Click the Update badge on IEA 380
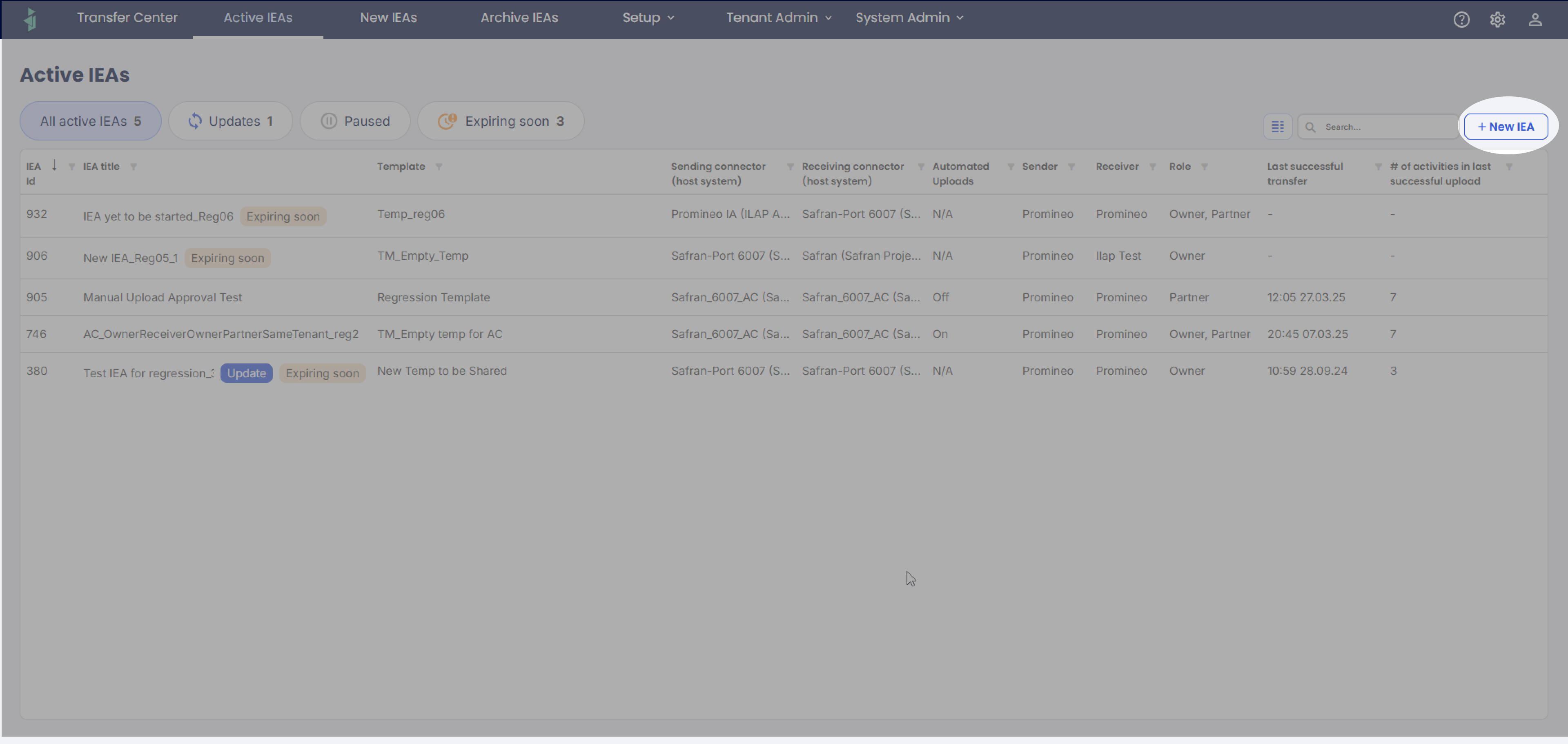1568x744 pixels. [246, 373]
